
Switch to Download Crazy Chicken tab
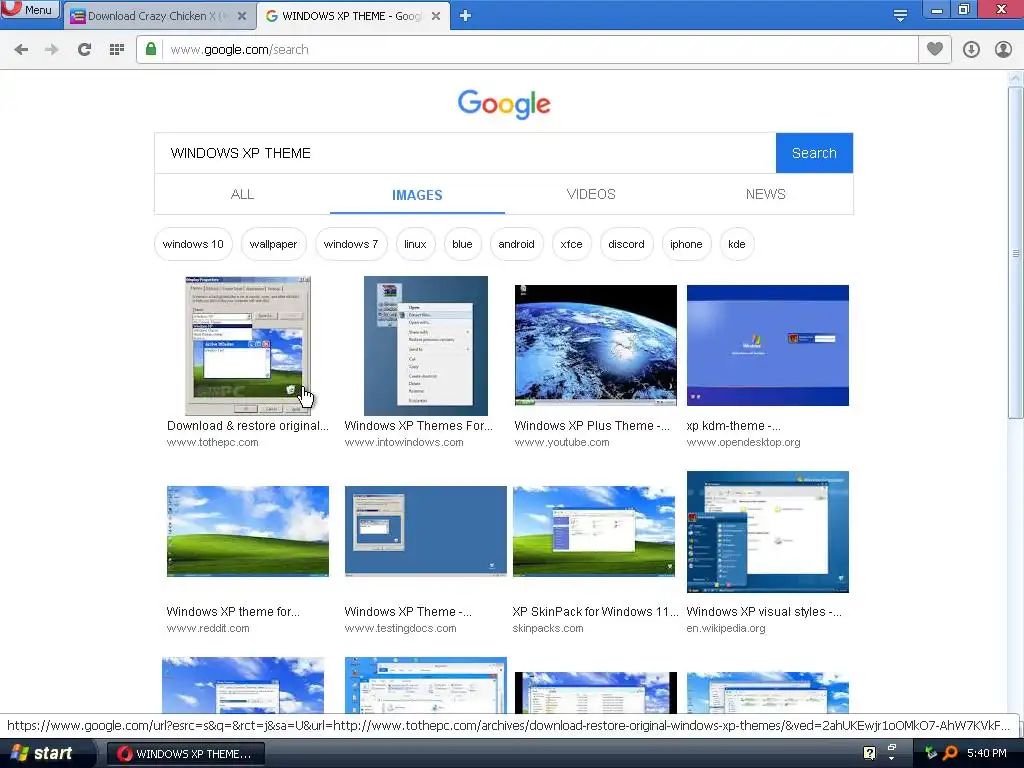click(159, 16)
